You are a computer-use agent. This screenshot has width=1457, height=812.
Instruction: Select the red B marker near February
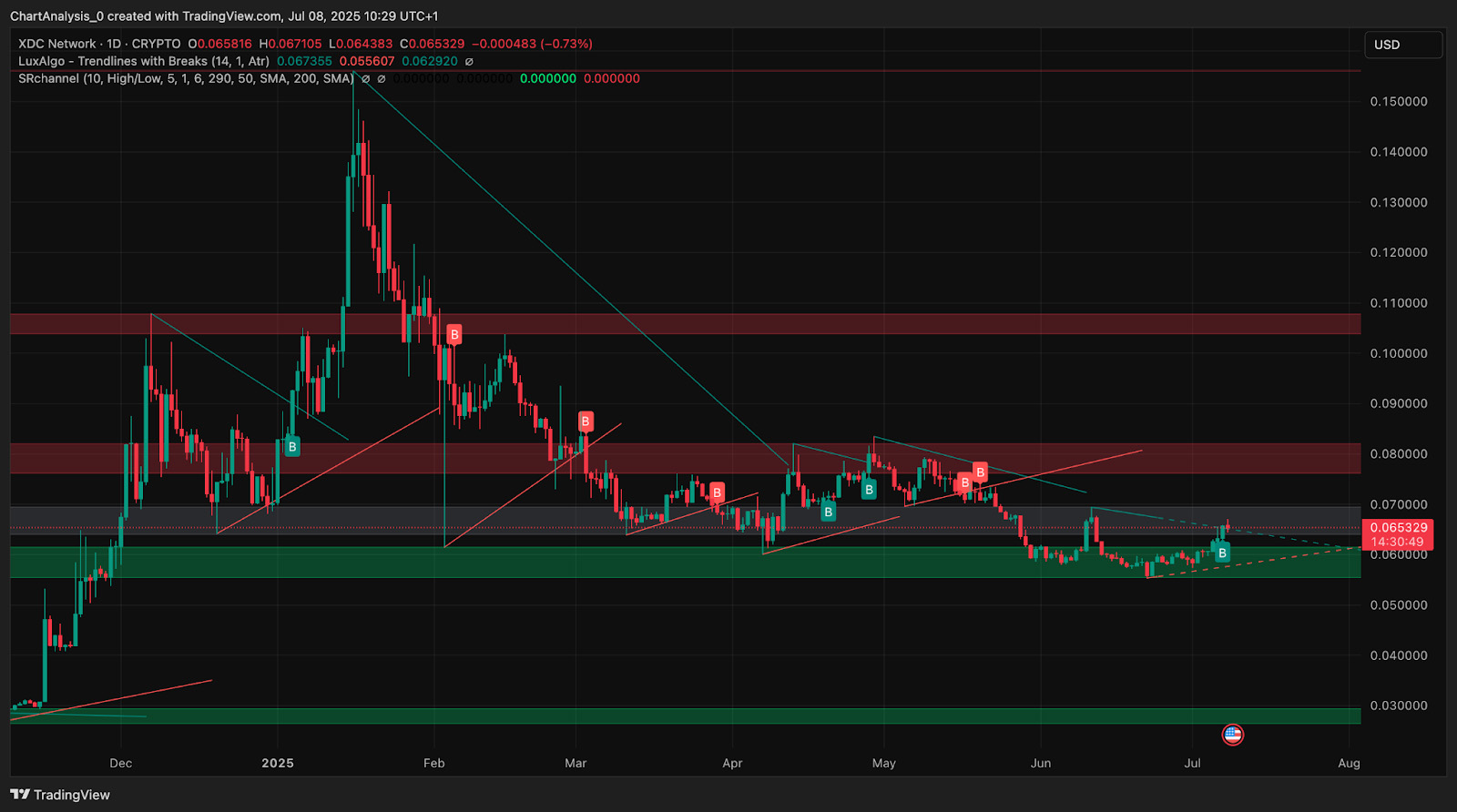(453, 335)
